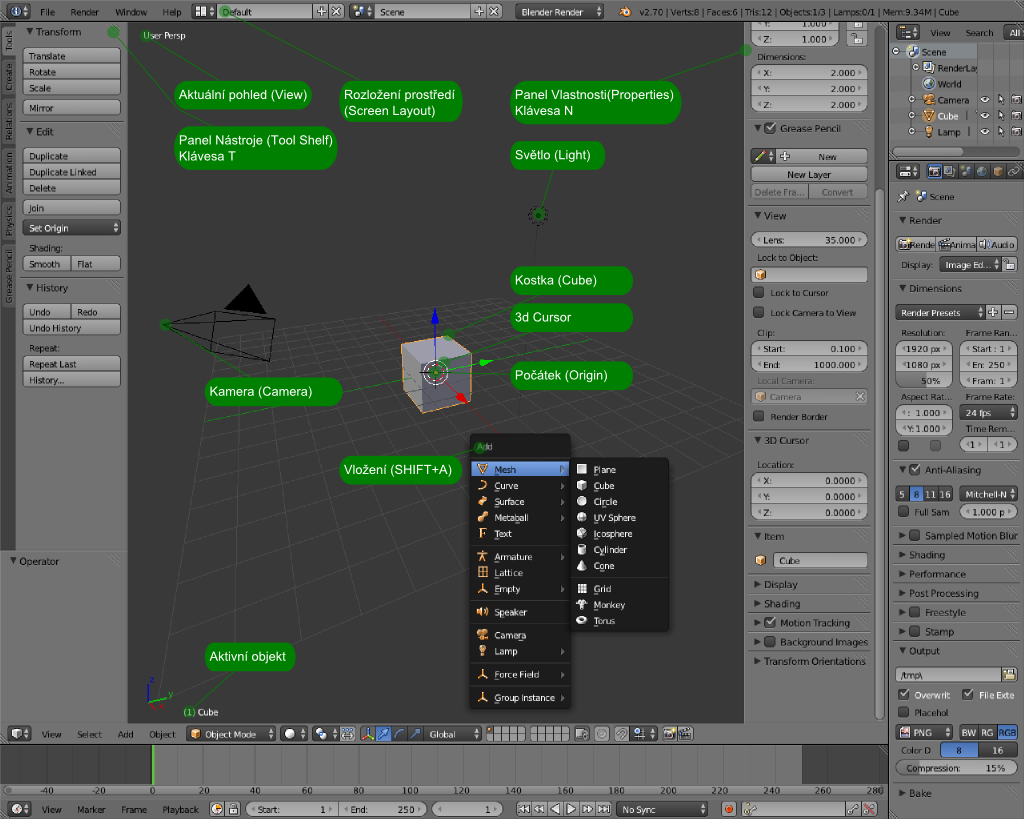Toggle Camera visibility eye in outliner

tap(984, 100)
